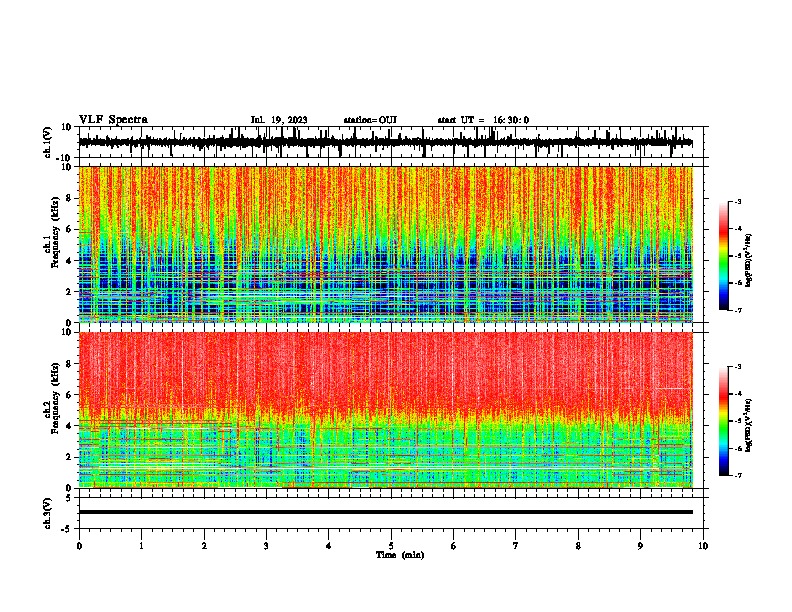The image size is (792, 612).
Task: Click time axis tick label '5'
Action: (391, 546)
